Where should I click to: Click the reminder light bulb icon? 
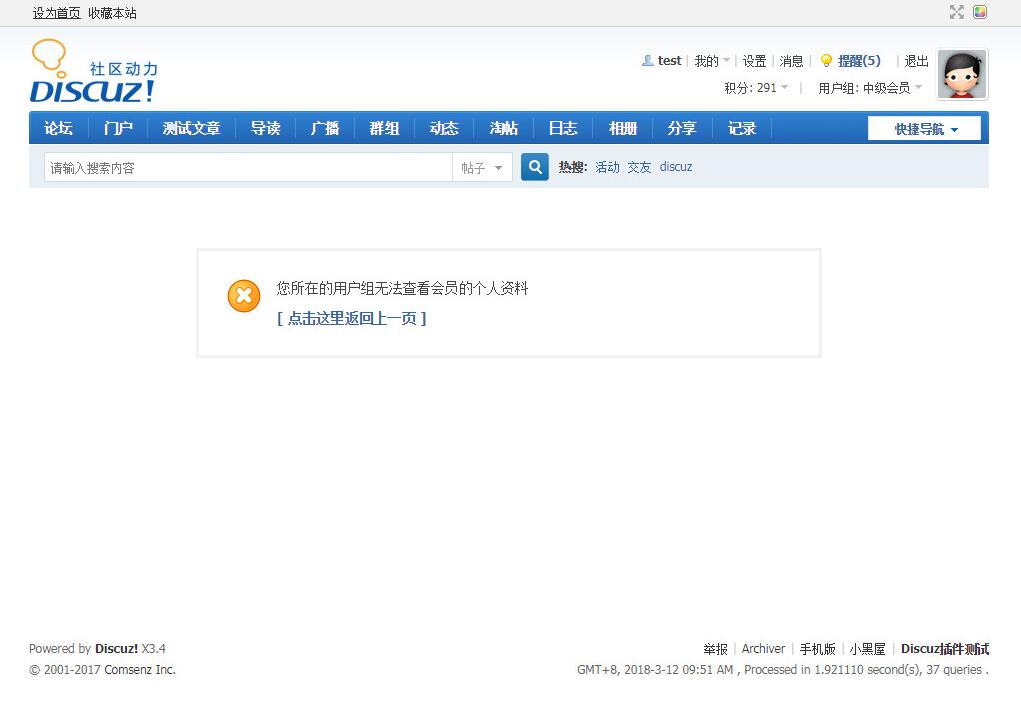click(826, 61)
